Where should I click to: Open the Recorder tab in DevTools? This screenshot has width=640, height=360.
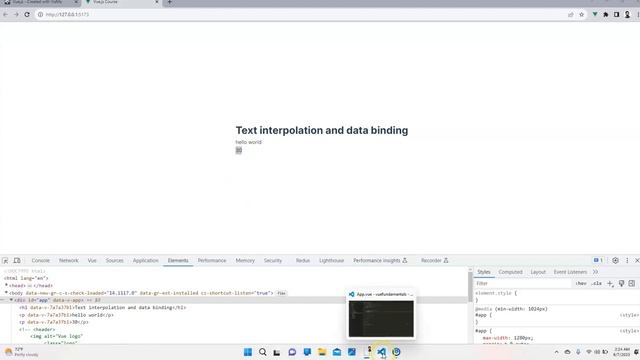pyautogui.click(x=434, y=260)
